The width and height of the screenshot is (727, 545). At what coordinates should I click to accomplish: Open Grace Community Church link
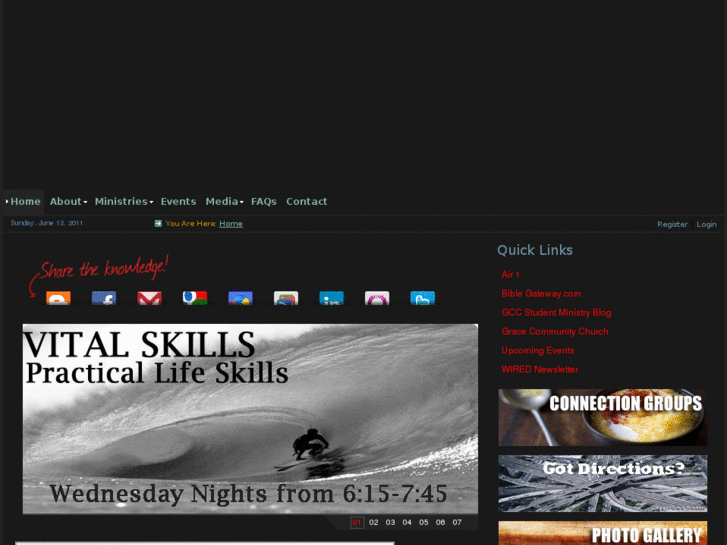tap(555, 332)
